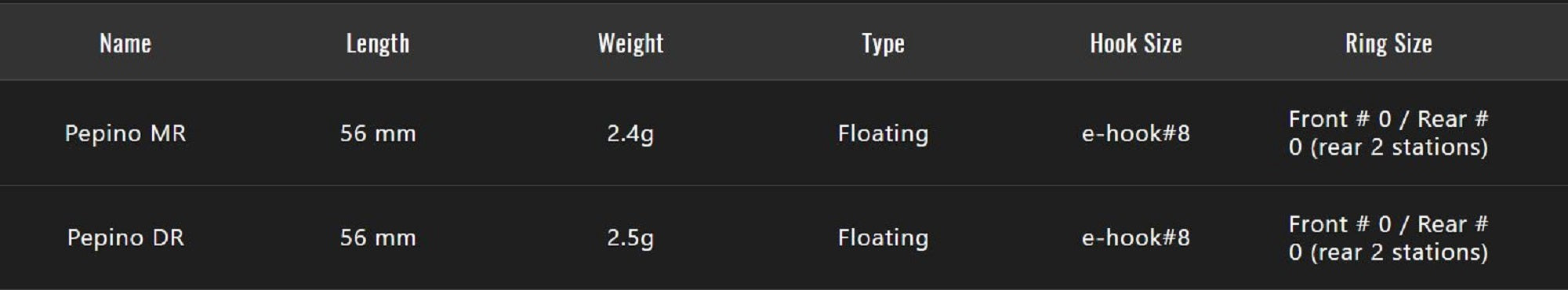The image size is (1568, 290).
Task: Click the Pepino DR row's length cell
Action: pyautogui.click(x=378, y=237)
